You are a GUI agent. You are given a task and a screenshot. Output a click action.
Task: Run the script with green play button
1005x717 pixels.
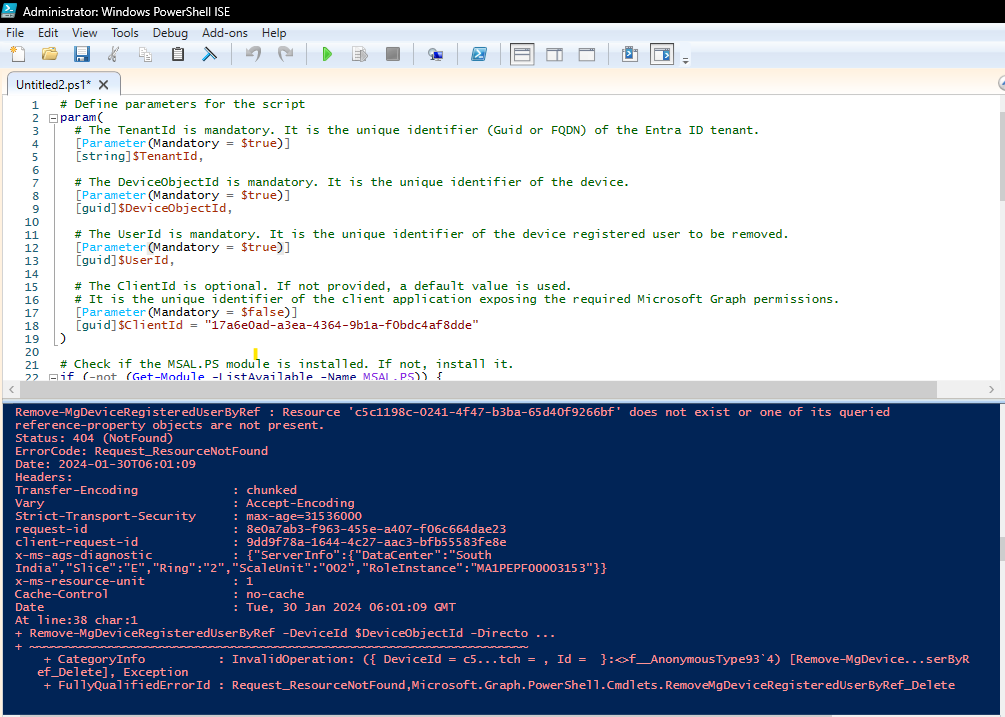327,54
